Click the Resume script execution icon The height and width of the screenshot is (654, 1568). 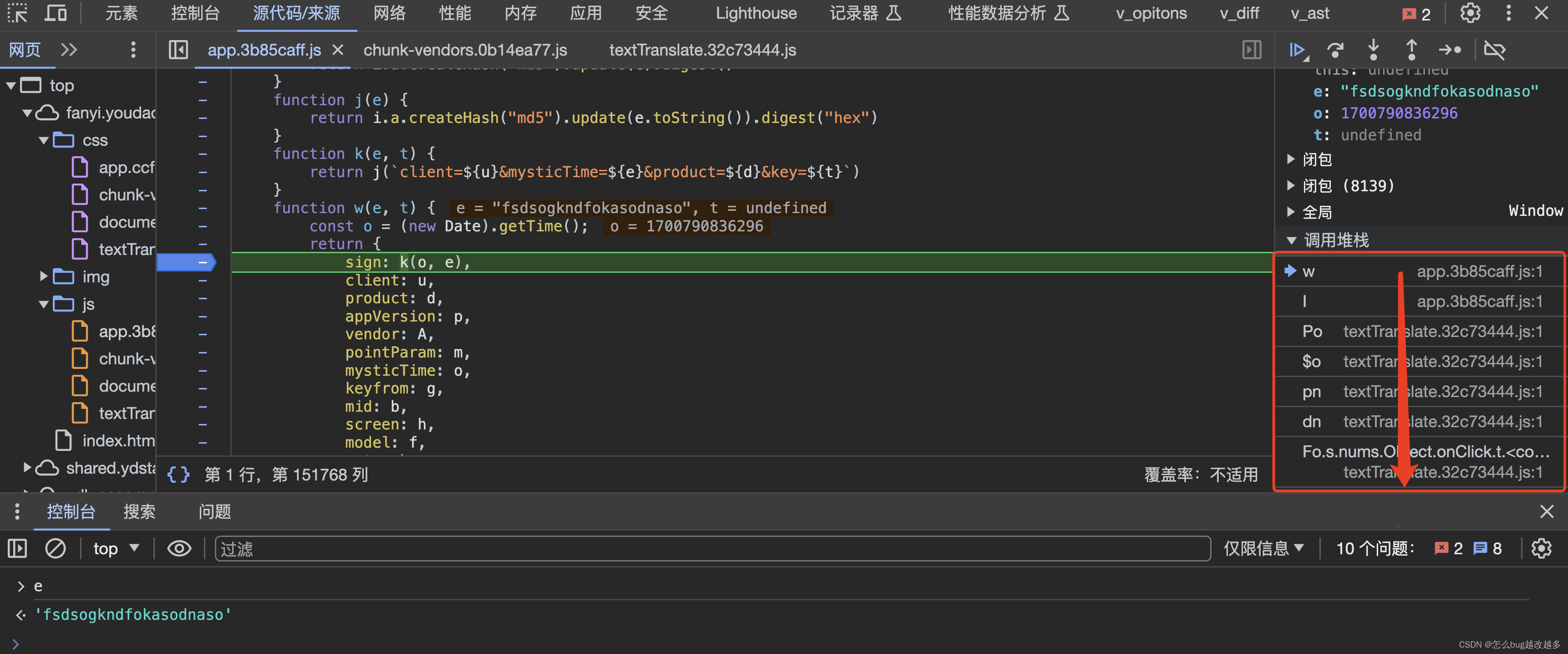point(1297,50)
